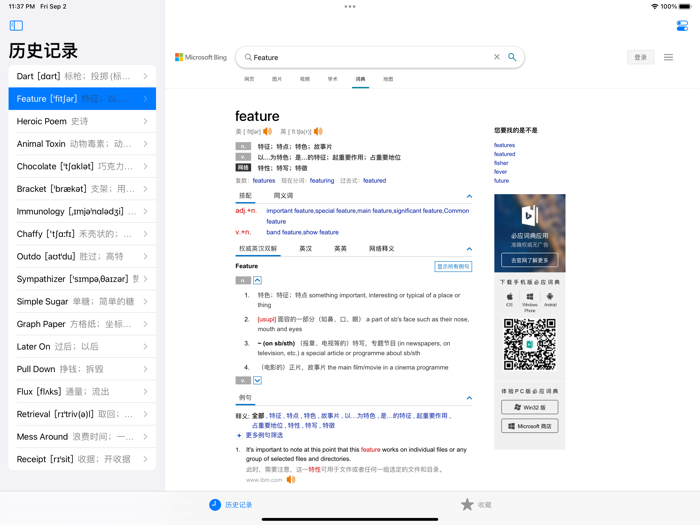Image resolution: width=700 pixels, height=525 pixels.
Task: Open the hamburger menu icon
Action: pos(668,57)
